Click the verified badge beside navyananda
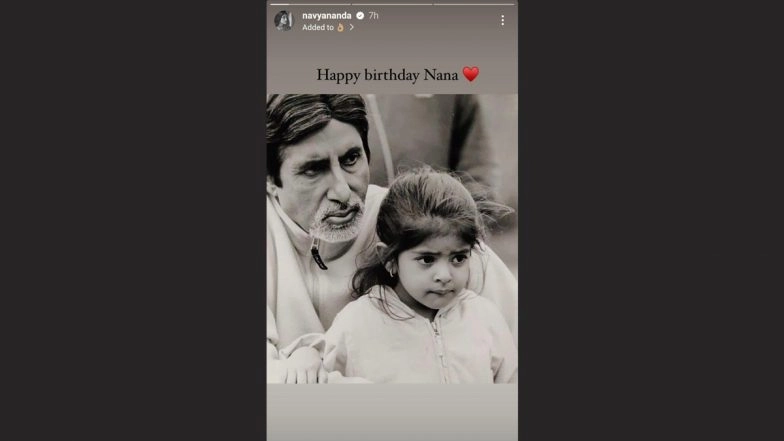Screen dimensions: 784x441 [x=360, y=16]
